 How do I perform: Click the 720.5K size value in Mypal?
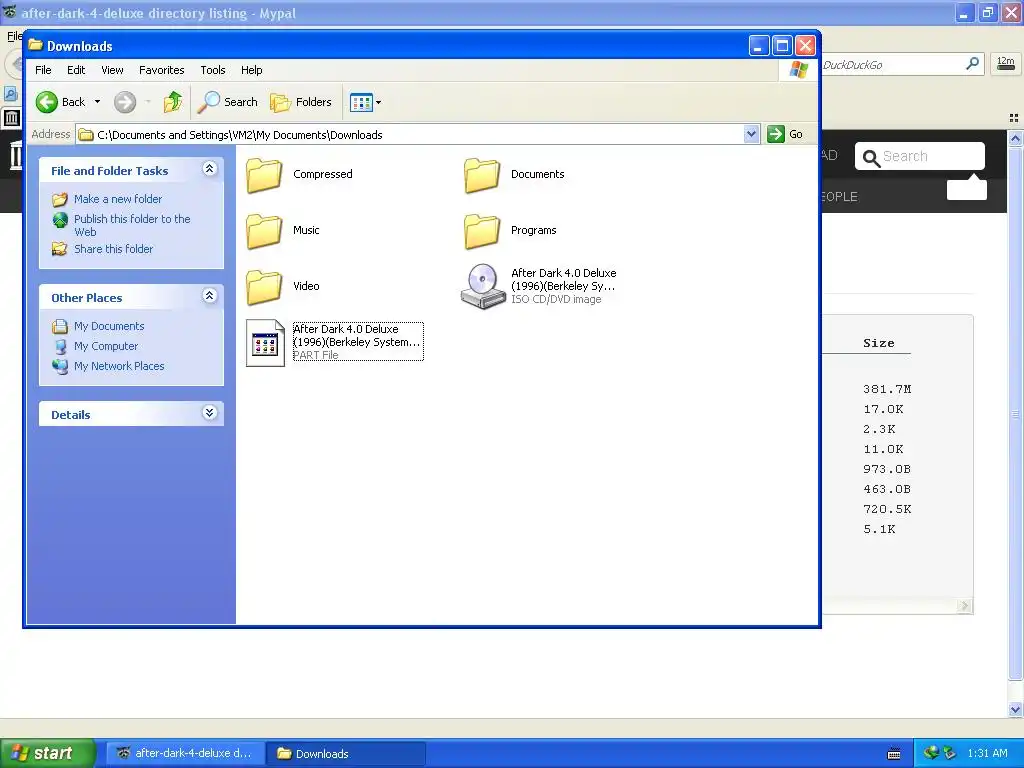887,509
